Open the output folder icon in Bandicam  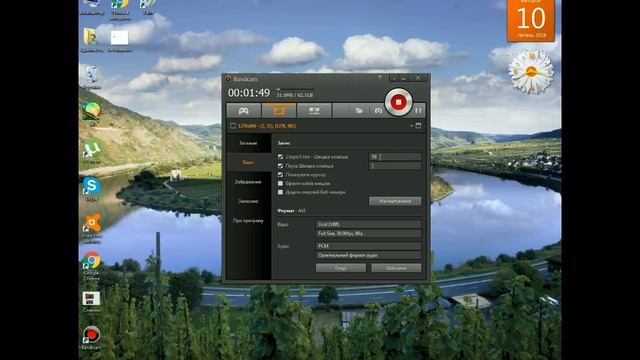tap(359, 111)
